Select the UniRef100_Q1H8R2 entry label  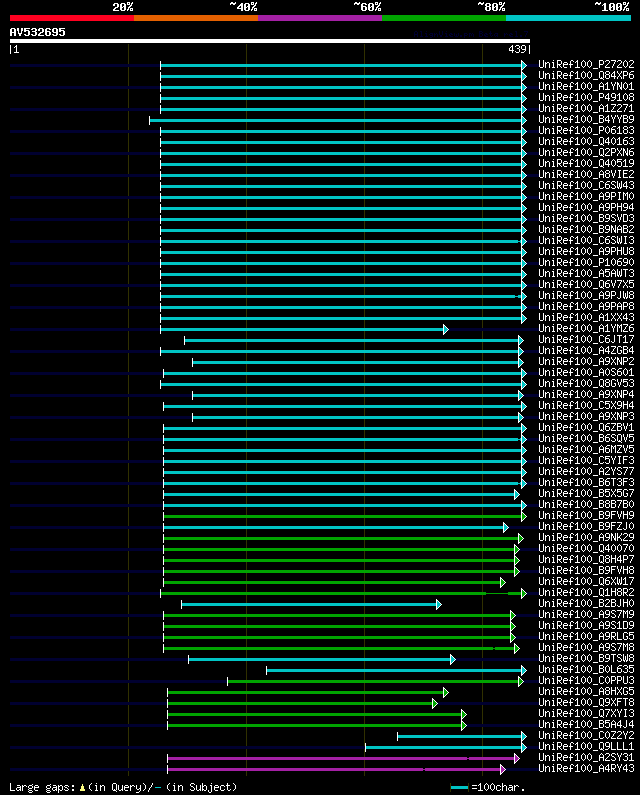586,592
